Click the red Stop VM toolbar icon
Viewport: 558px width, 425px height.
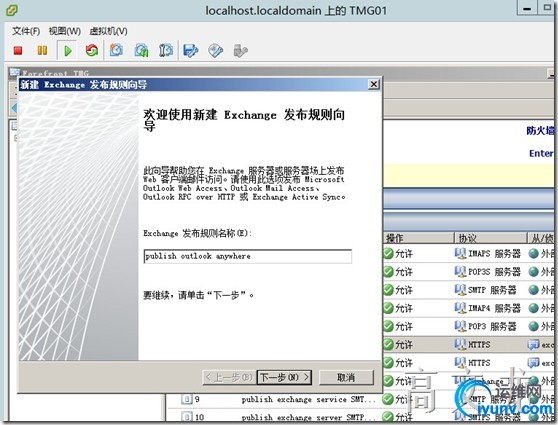click(18, 51)
